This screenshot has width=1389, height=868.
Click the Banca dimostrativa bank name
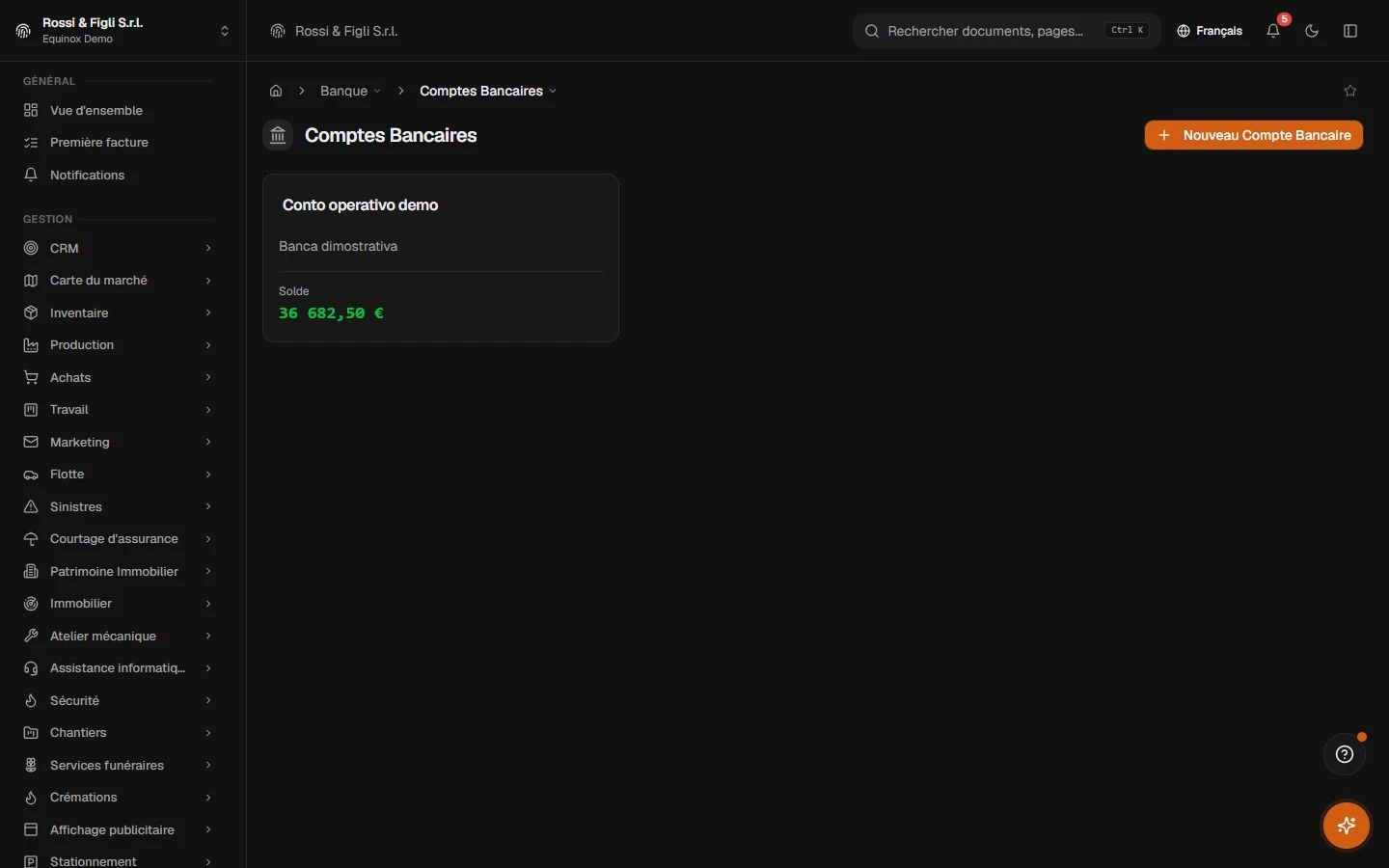point(339,246)
